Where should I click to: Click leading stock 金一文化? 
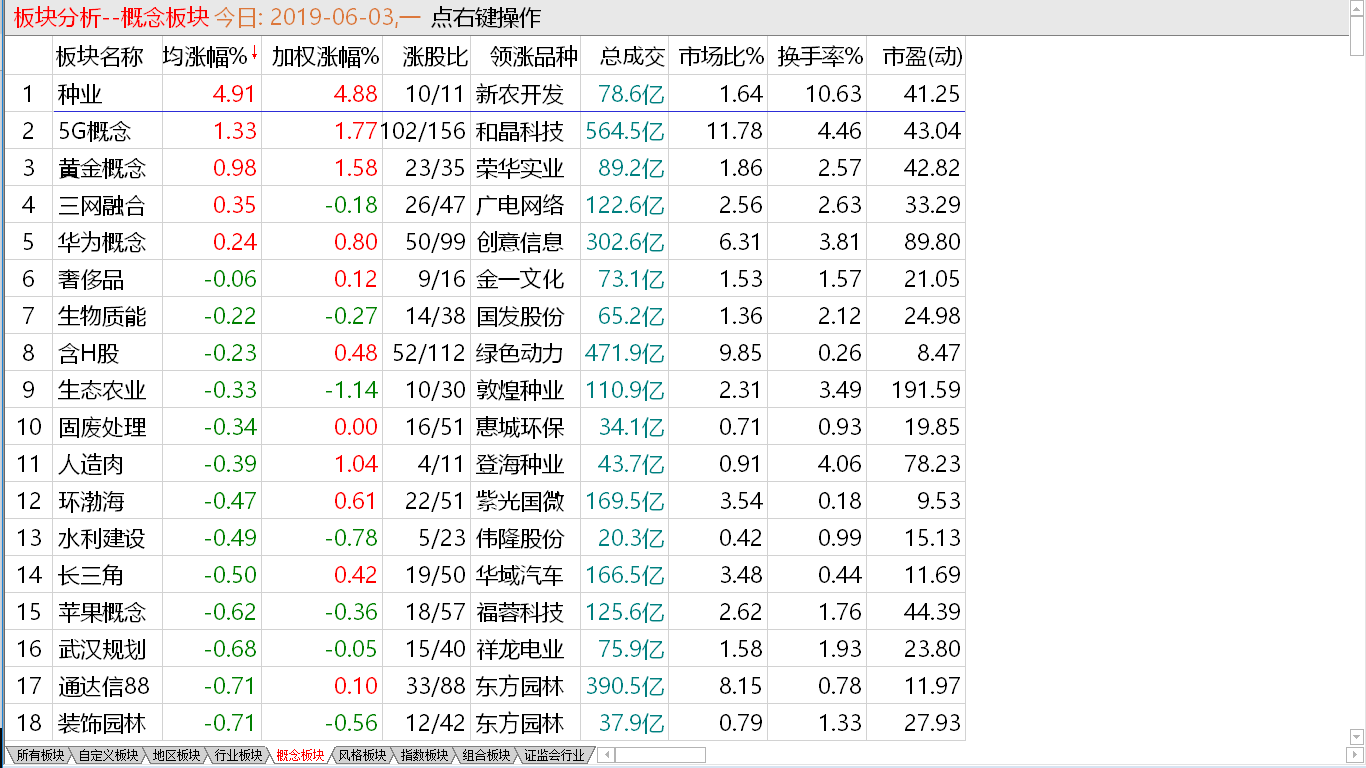click(520, 279)
